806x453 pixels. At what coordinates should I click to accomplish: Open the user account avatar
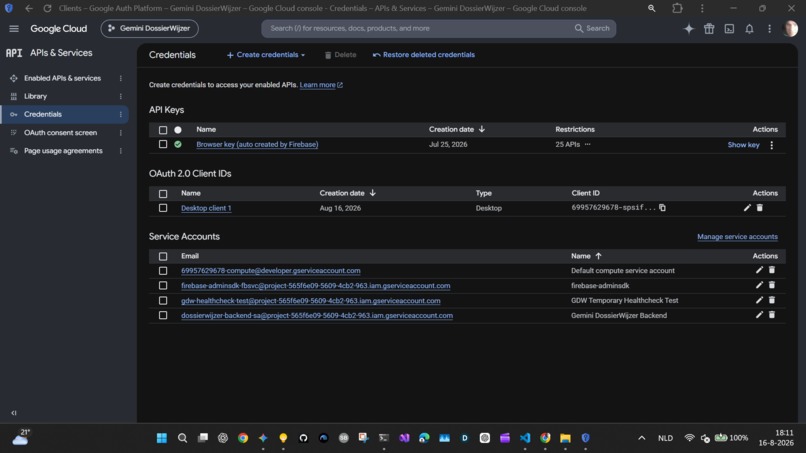790,29
